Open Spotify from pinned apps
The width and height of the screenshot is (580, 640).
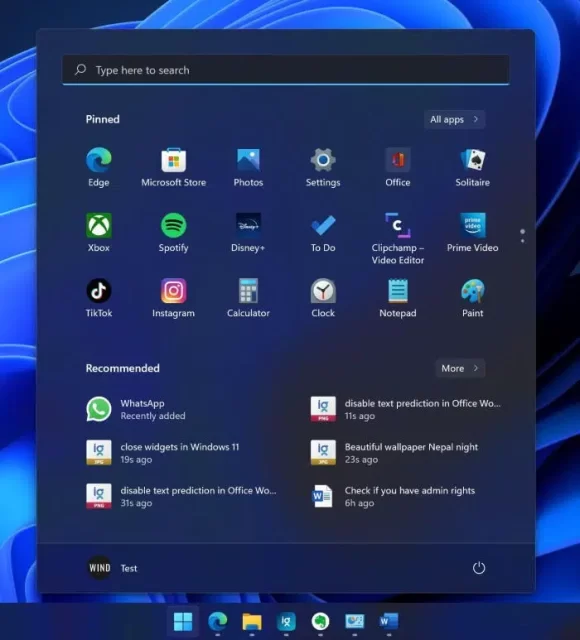point(173,233)
